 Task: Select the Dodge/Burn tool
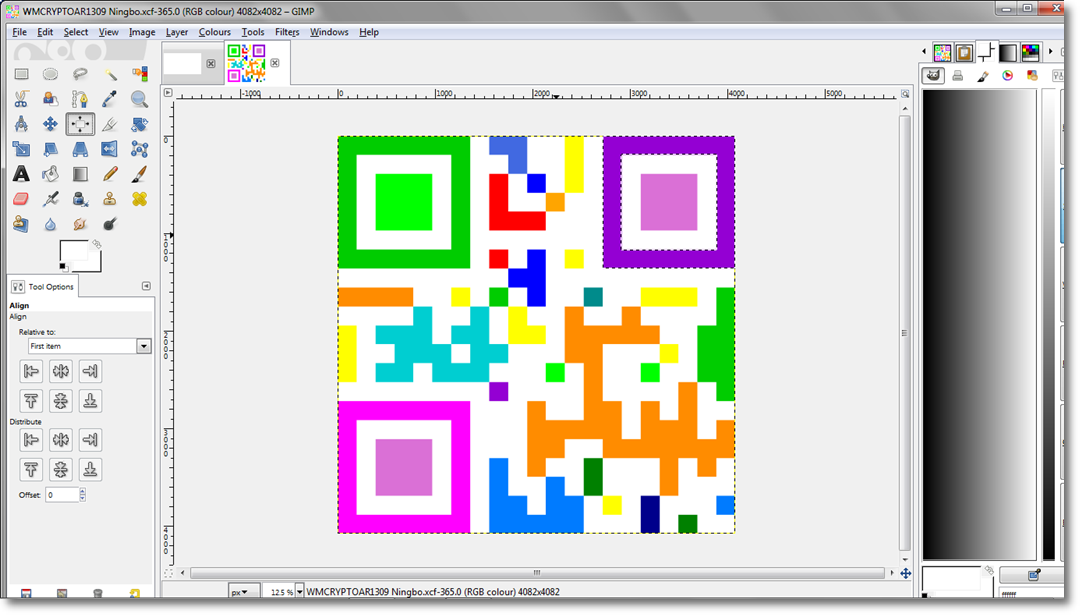pyautogui.click(x=110, y=225)
